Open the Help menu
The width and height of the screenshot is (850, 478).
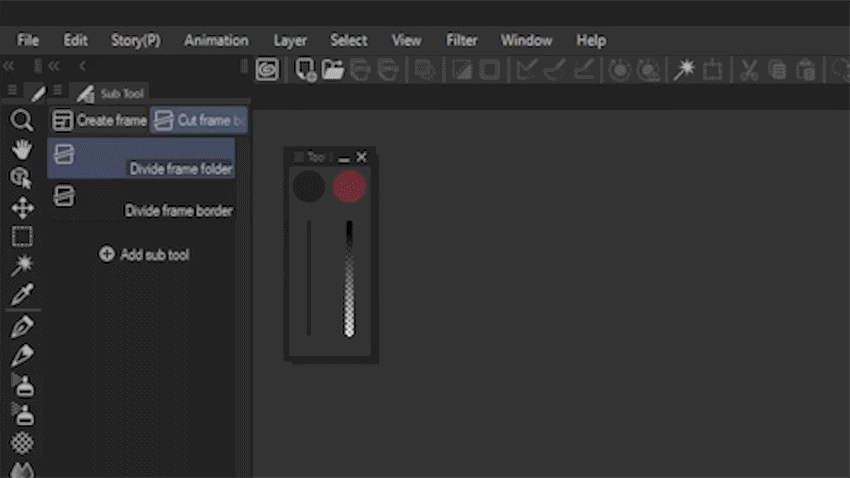tap(591, 41)
